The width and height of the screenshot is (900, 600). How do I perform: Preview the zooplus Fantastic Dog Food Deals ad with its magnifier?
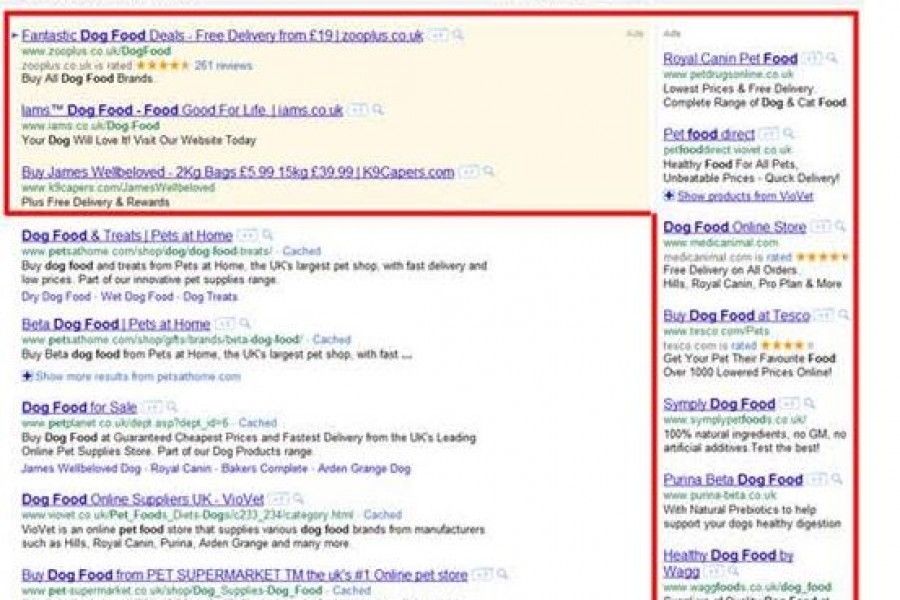(458, 36)
